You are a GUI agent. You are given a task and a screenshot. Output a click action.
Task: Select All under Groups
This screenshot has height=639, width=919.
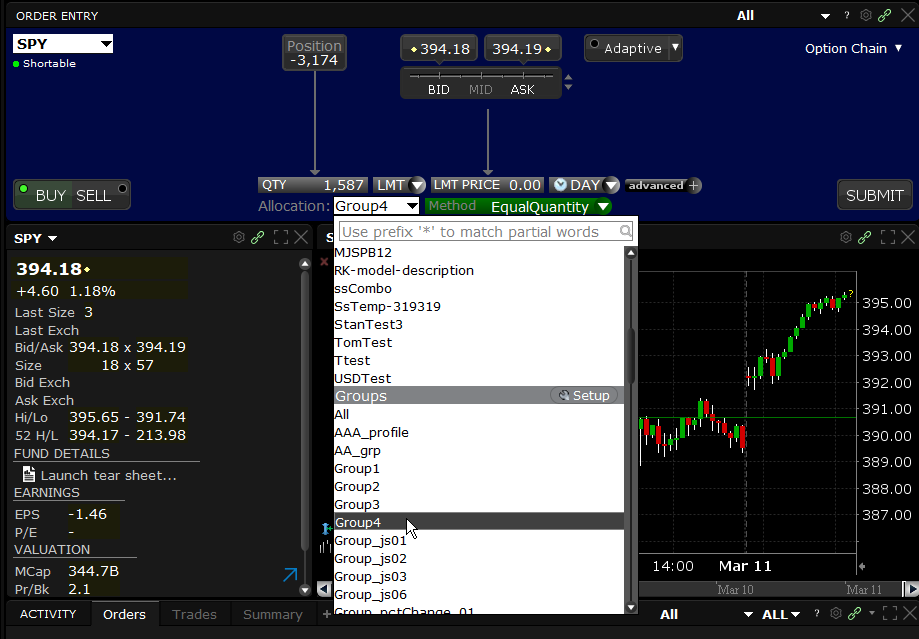pyautogui.click(x=479, y=414)
